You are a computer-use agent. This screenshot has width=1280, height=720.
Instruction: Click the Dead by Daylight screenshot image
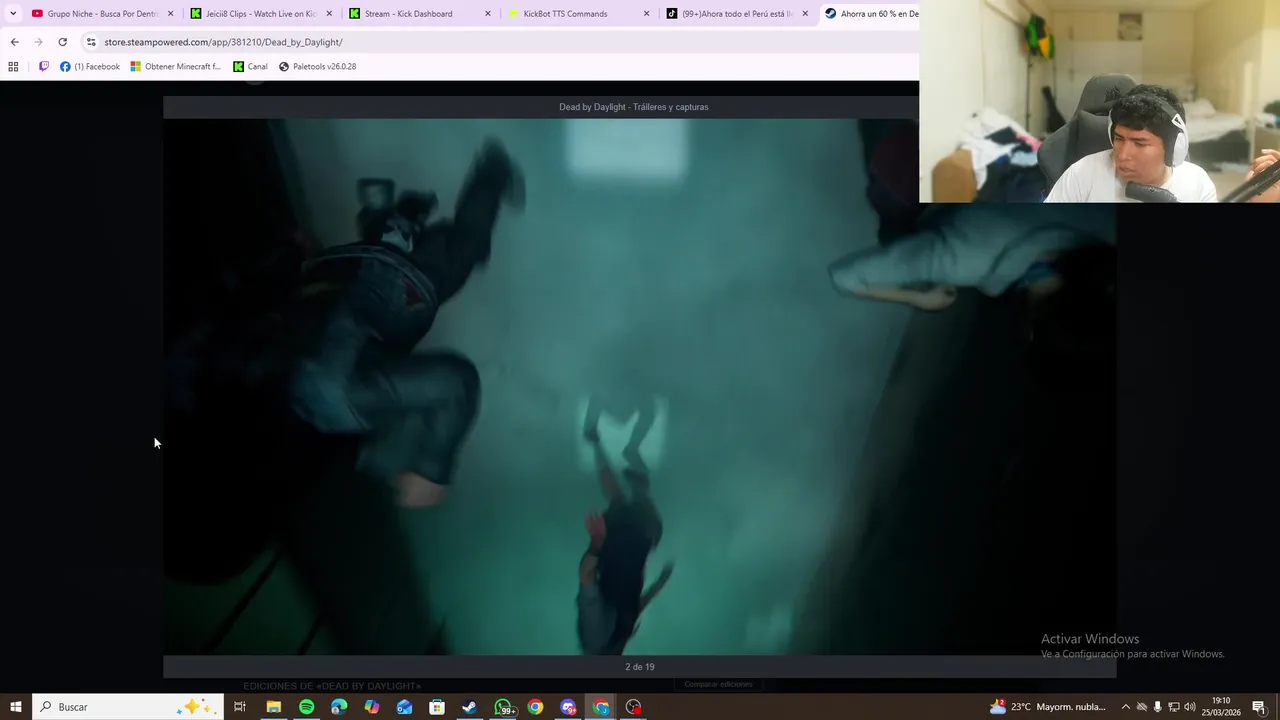point(640,386)
